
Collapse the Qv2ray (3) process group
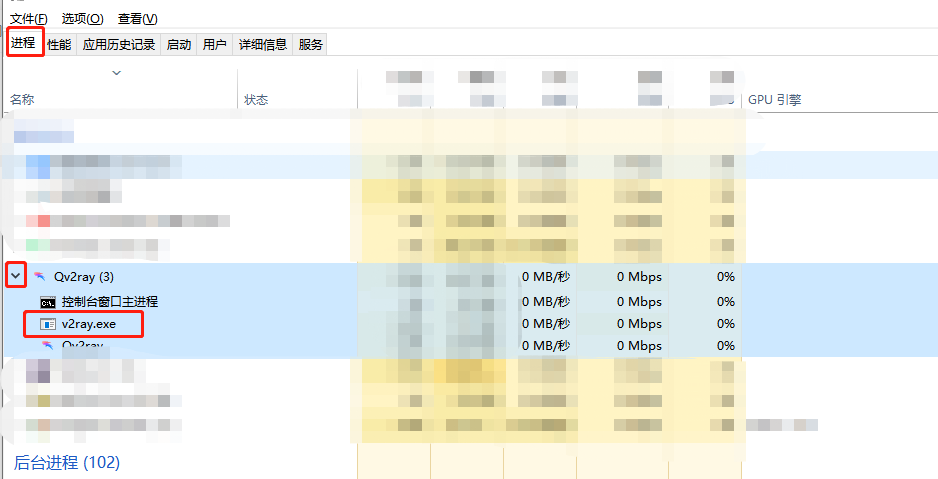tap(16, 276)
